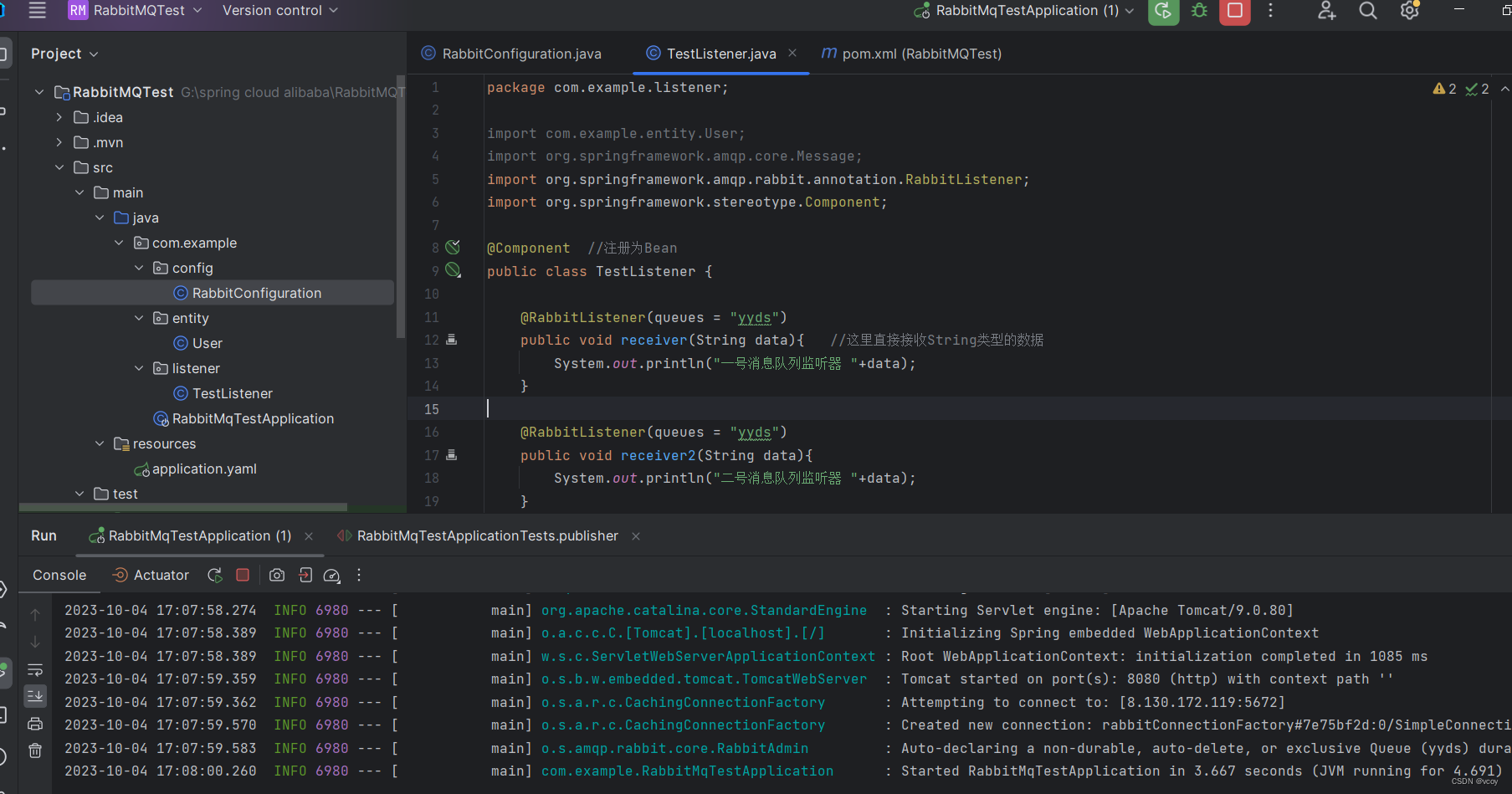Collapse the resources folder
The height and width of the screenshot is (794, 1512).
(x=99, y=443)
